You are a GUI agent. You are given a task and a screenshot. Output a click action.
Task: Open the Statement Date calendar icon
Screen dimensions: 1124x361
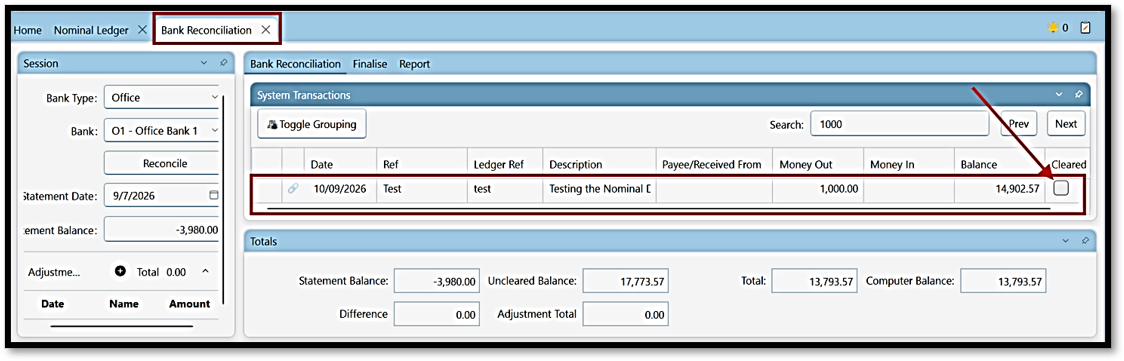(213, 195)
